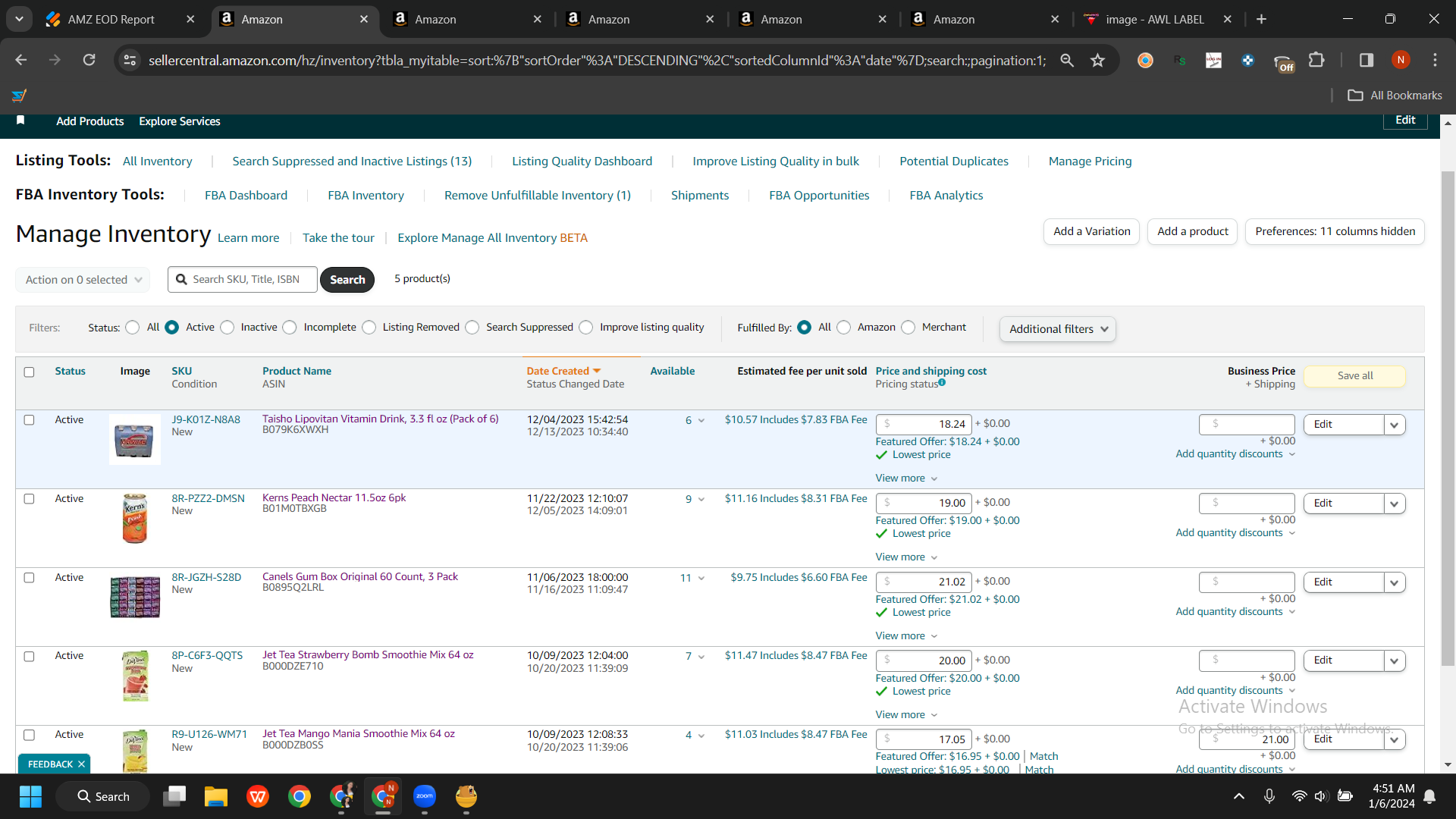Select the Incomplete status radio button
Image resolution: width=1456 pixels, height=819 pixels.
click(x=290, y=328)
